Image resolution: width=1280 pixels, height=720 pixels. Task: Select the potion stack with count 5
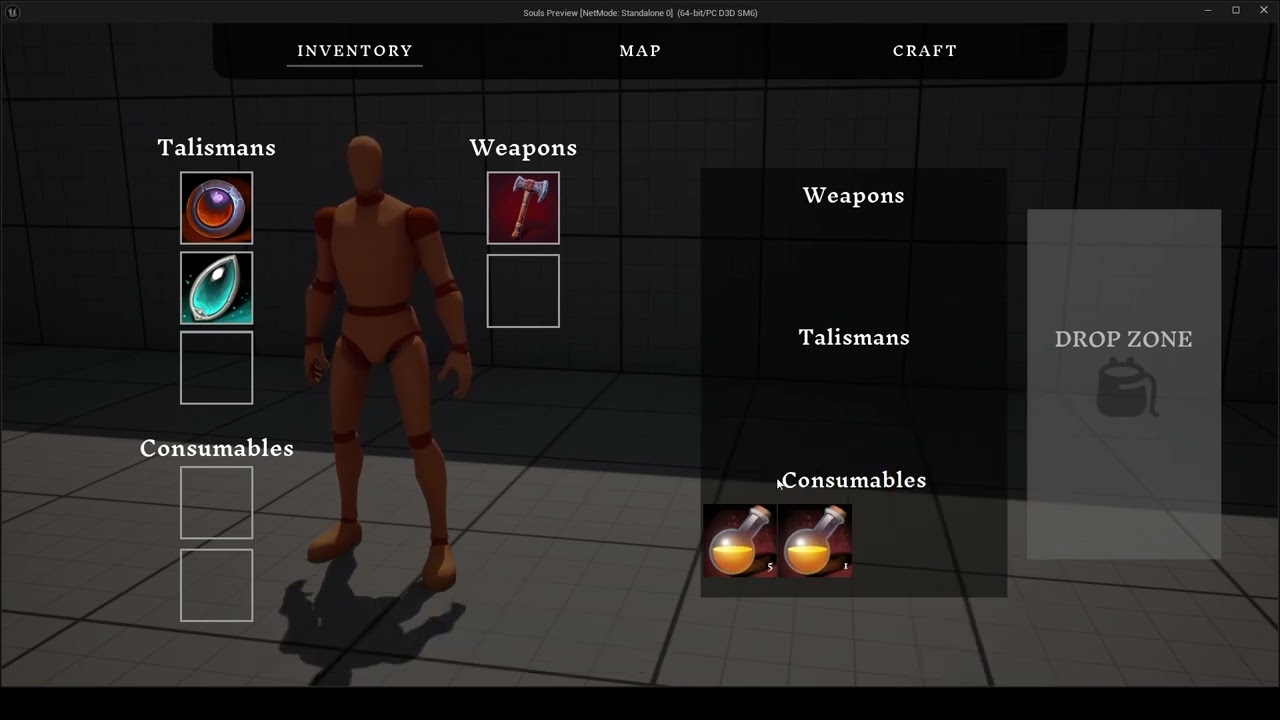coord(740,541)
